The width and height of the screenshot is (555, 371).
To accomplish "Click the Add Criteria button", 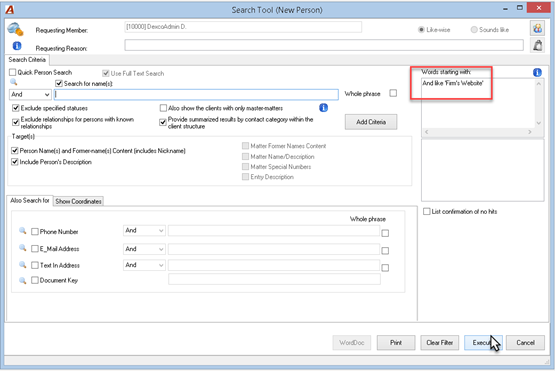I will click(371, 122).
